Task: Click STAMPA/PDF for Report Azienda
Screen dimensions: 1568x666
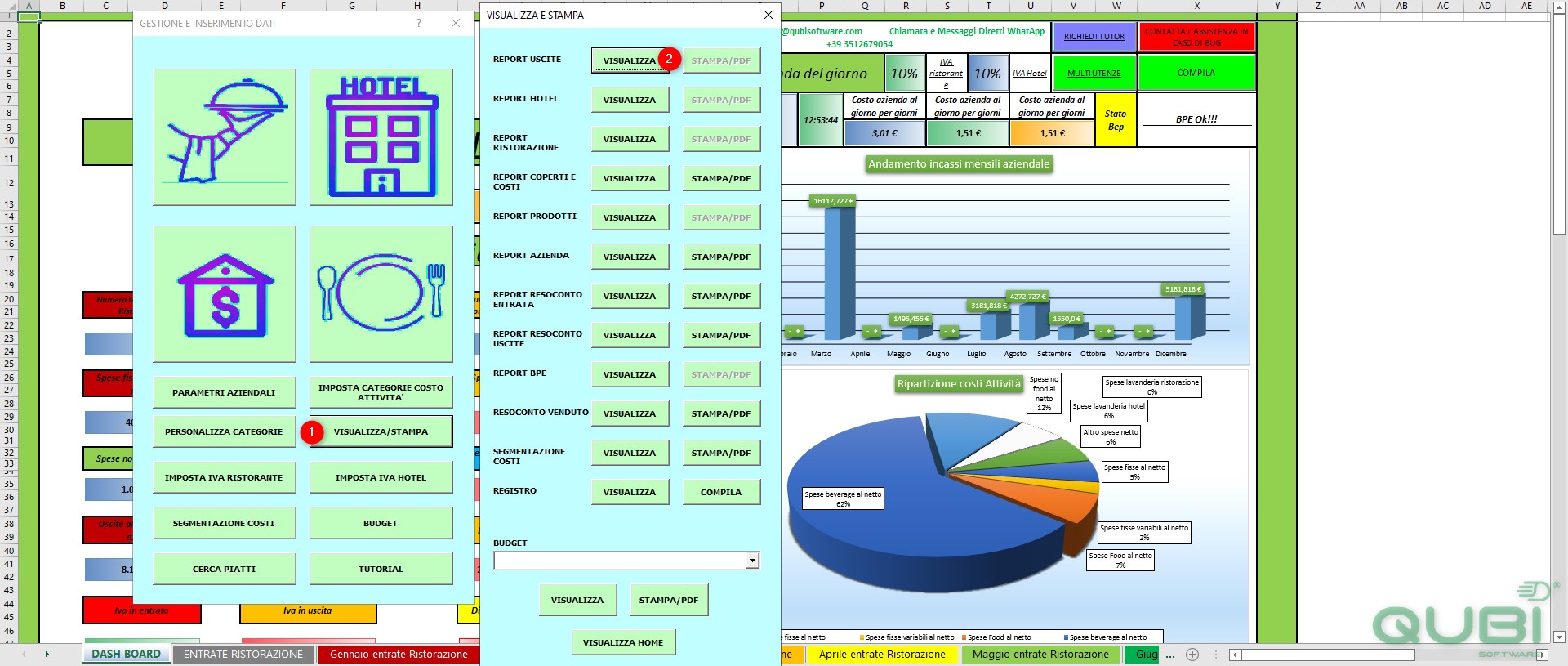Action: [721, 257]
